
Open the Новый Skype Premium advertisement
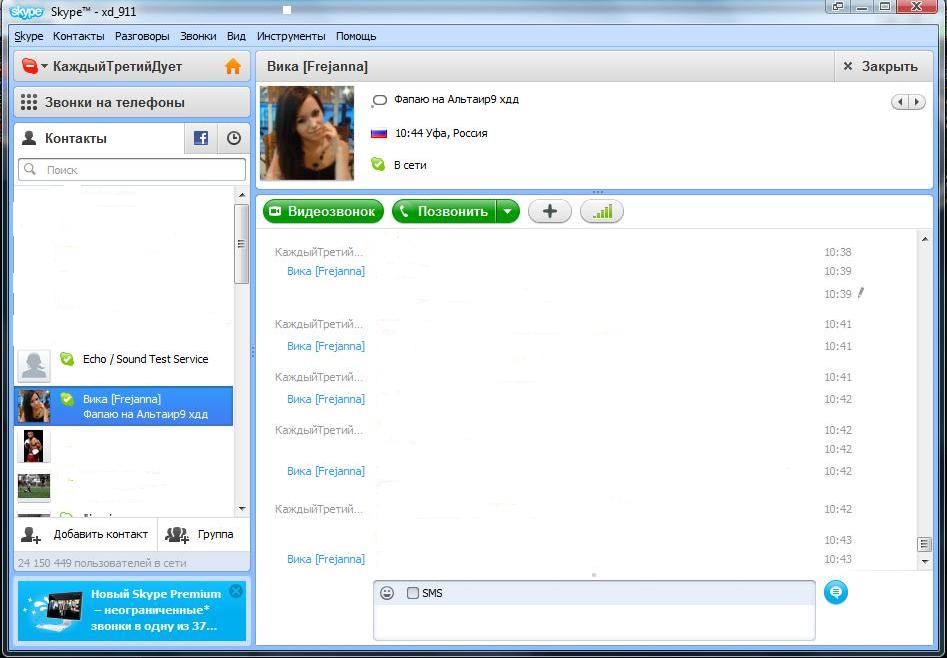tap(132, 610)
